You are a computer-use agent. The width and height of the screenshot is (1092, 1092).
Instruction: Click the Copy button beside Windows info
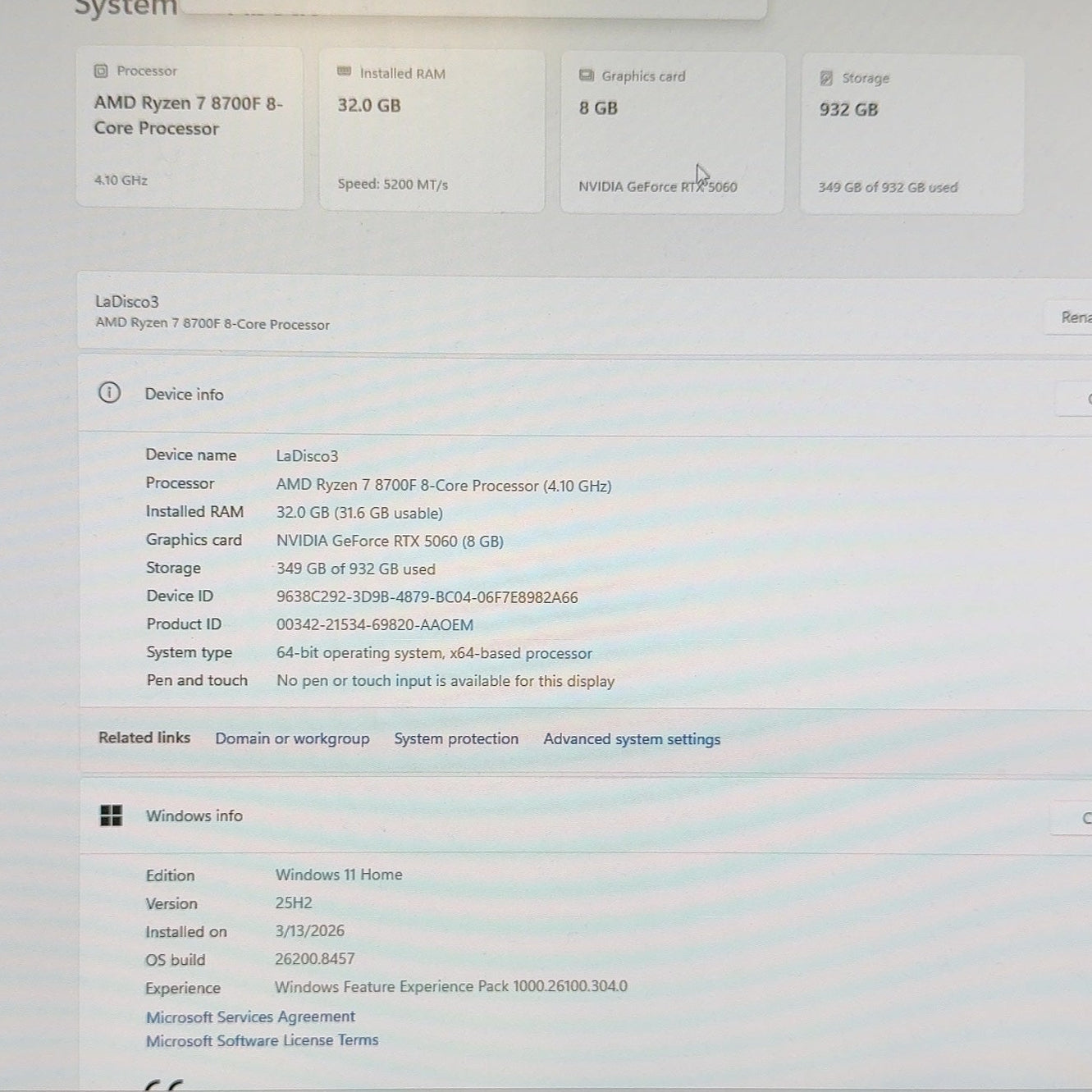point(1073,818)
